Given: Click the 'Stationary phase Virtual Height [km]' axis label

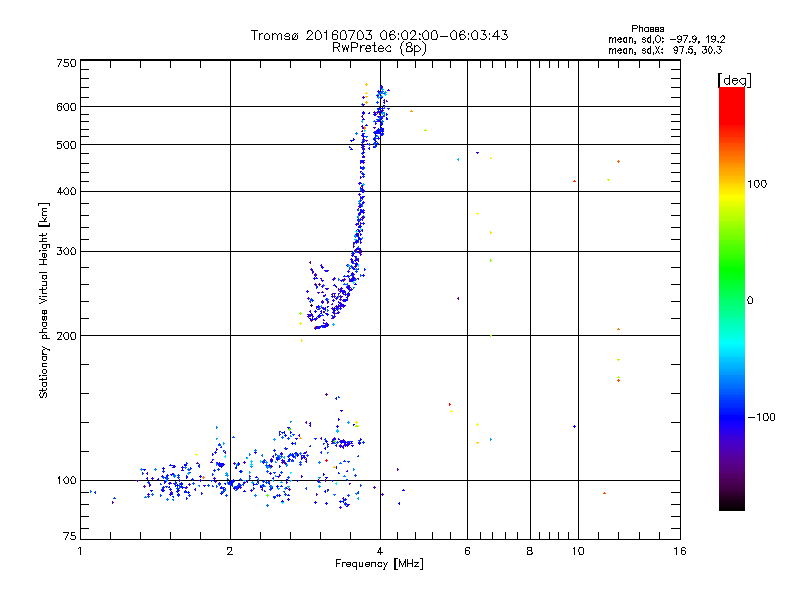Looking at the screenshot, I should click(x=44, y=301).
